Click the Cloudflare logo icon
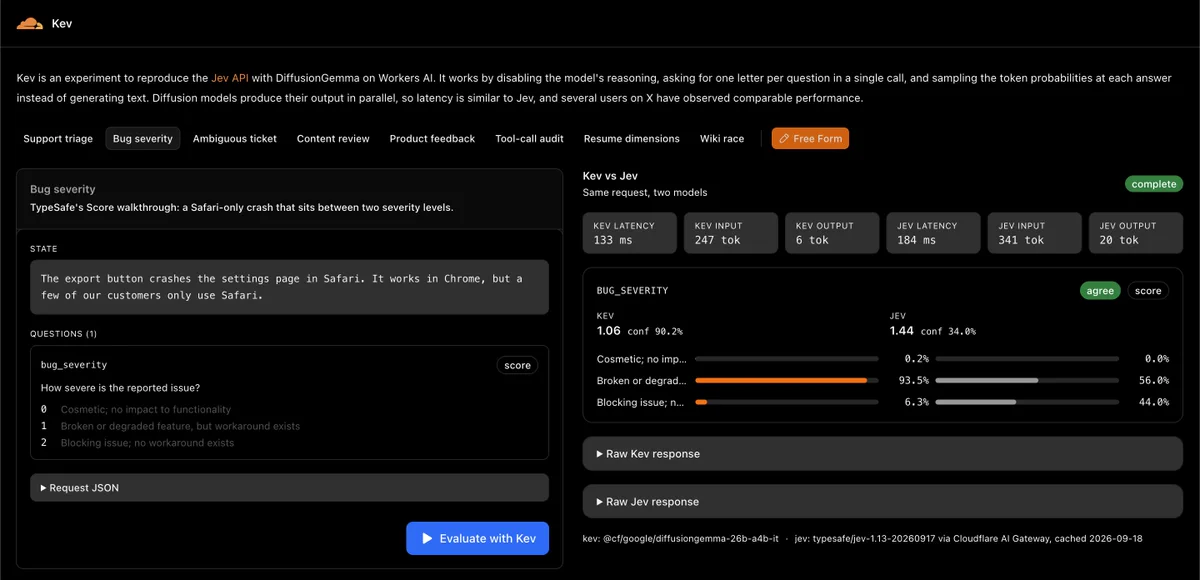 tap(30, 23)
